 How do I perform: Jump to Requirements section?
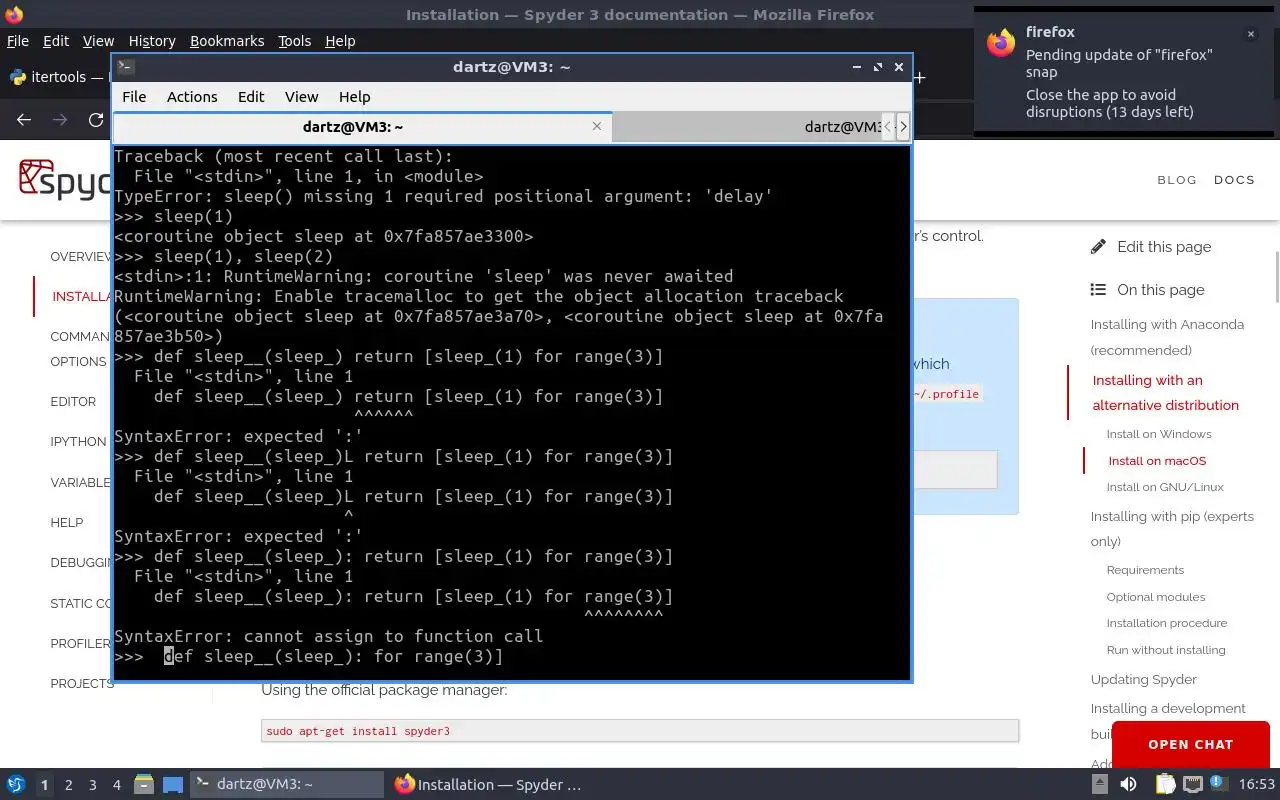pyautogui.click(x=1145, y=570)
